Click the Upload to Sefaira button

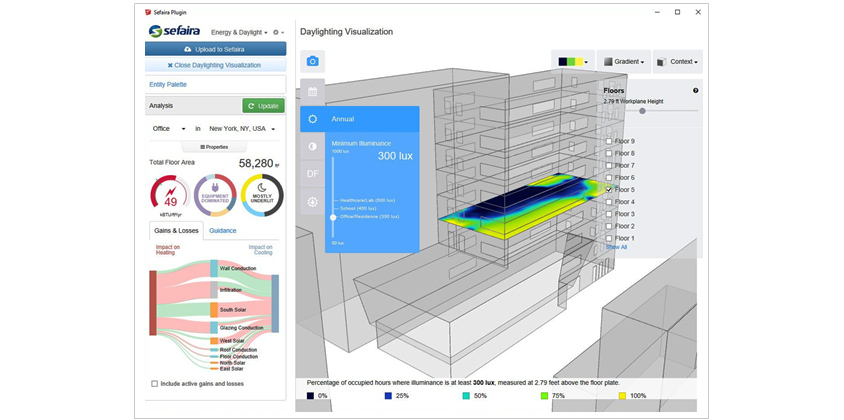(x=215, y=49)
